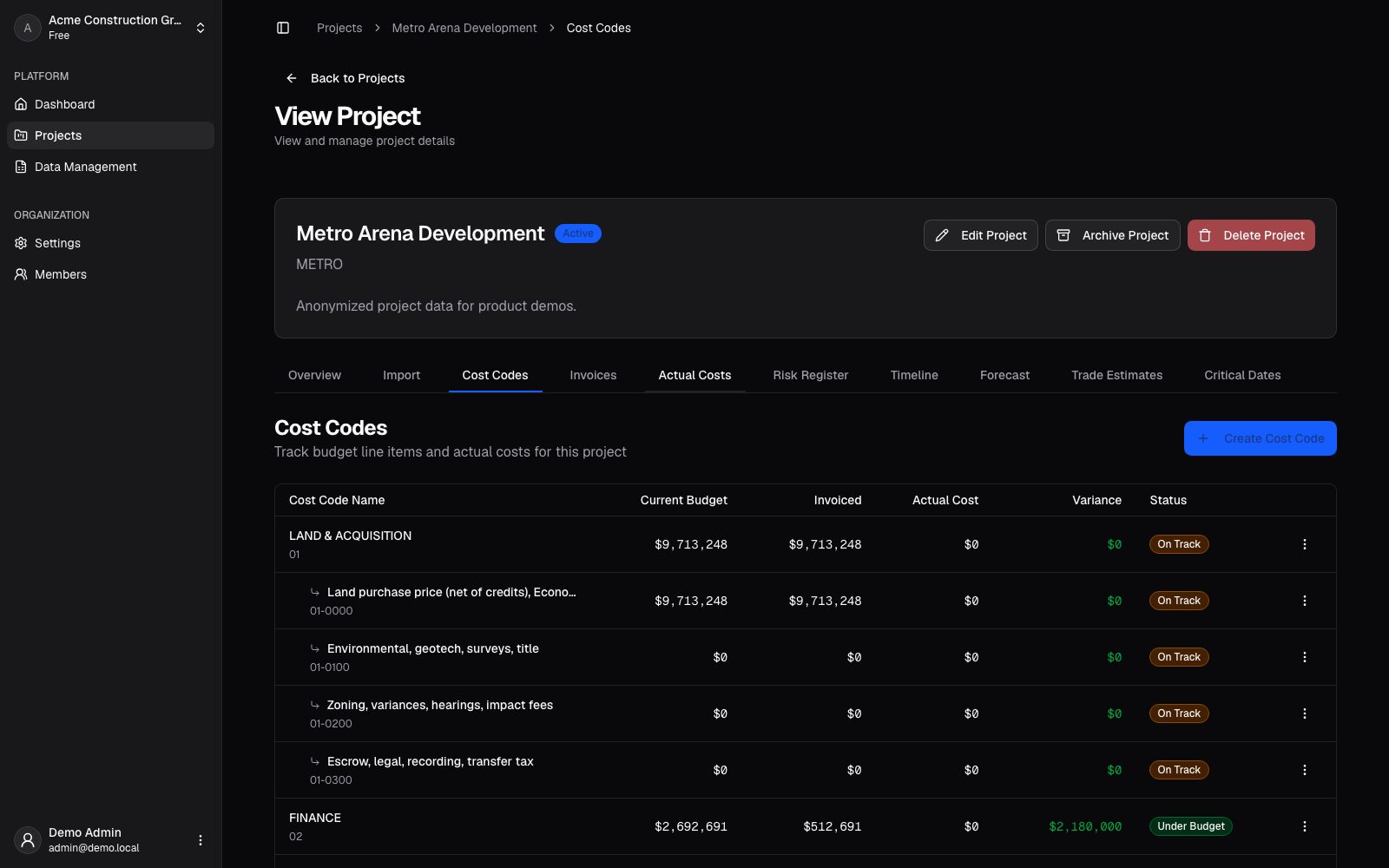The height and width of the screenshot is (868, 1389).
Task: Click the FINANCE cost code name
Action: pos(314,818)
